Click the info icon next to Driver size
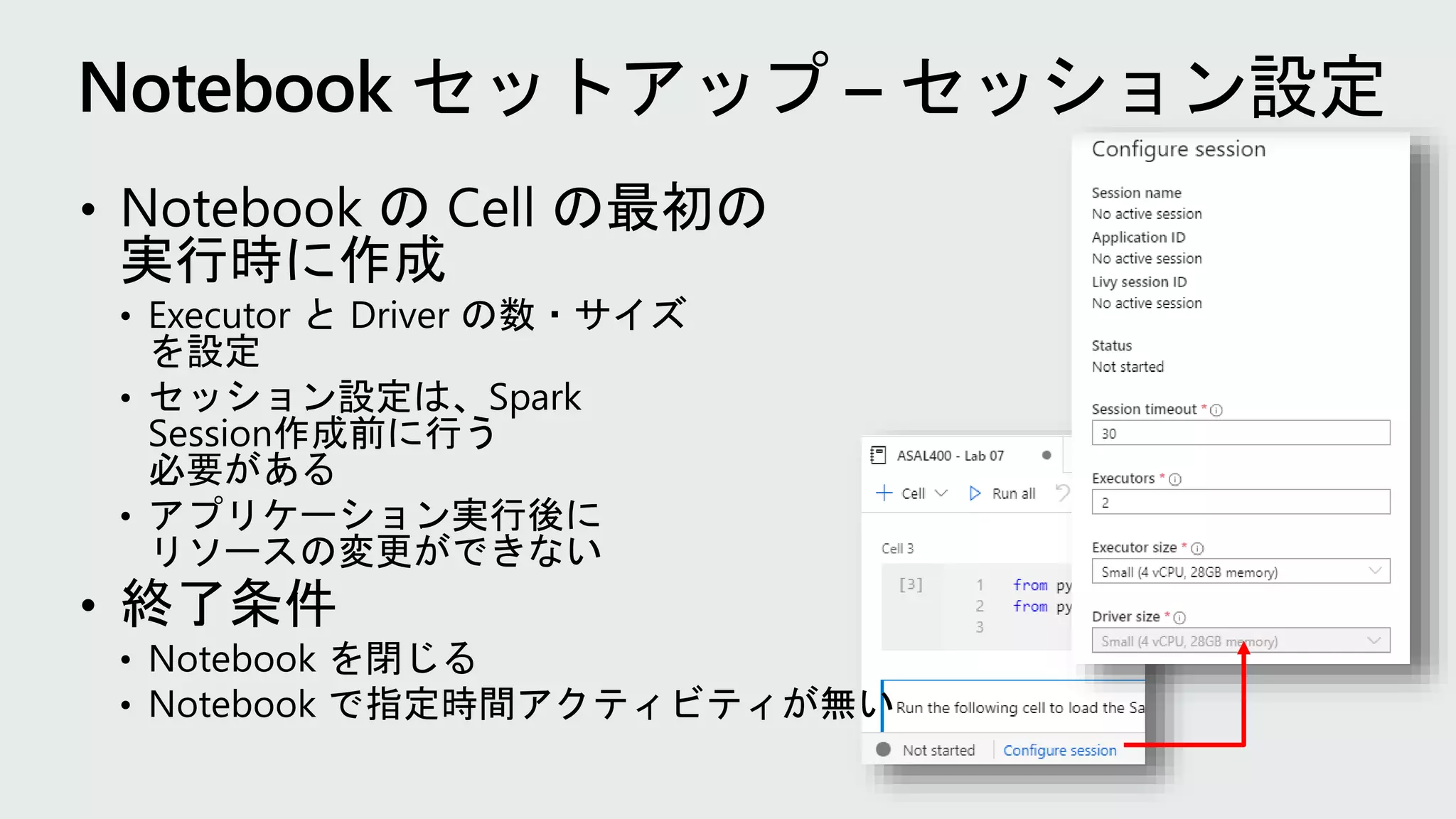1456x819 pixels. [1179, 617]
